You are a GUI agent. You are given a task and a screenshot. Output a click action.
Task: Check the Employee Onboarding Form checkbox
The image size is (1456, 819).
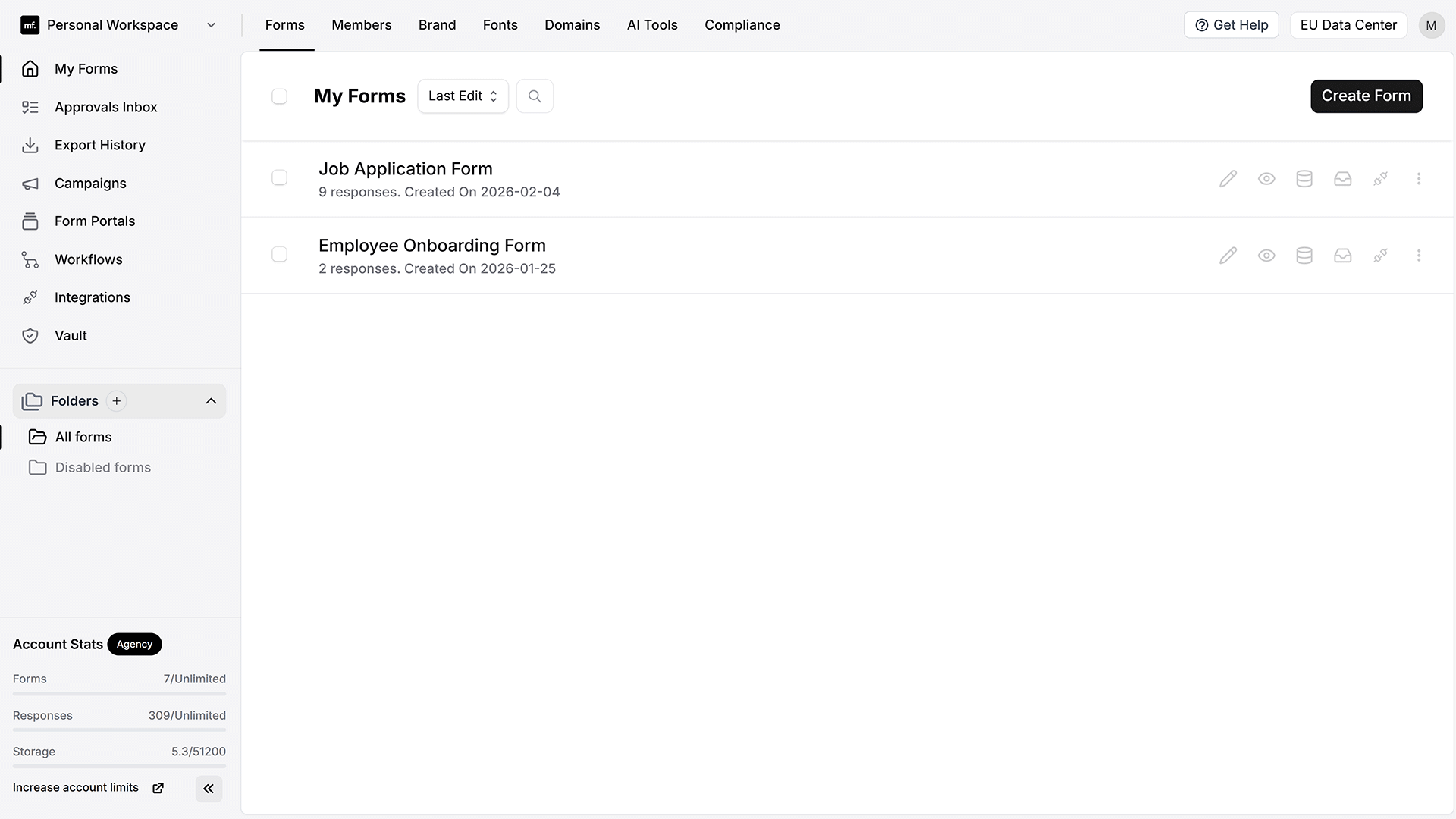click(x=279, y=254)
